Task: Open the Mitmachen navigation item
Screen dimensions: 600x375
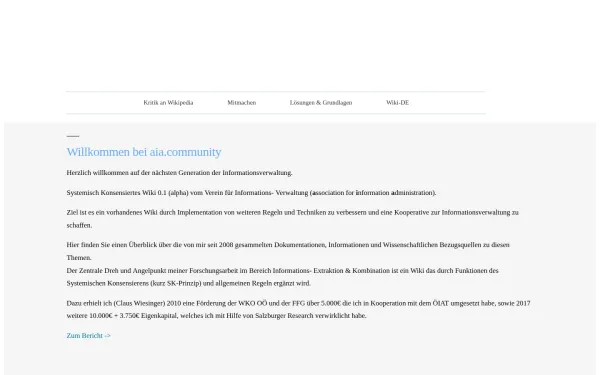Action: coord(241,103)
